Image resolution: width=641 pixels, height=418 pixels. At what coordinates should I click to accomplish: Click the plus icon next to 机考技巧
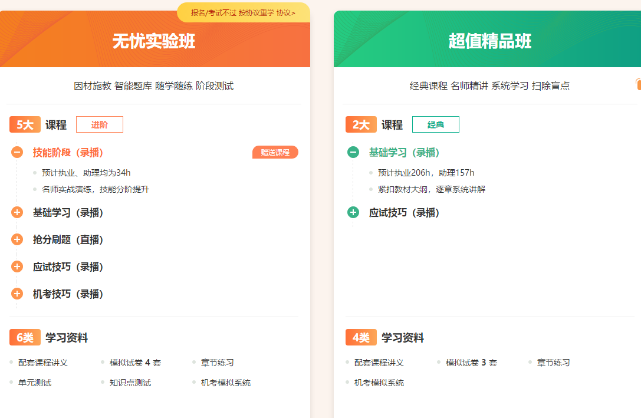17,293
